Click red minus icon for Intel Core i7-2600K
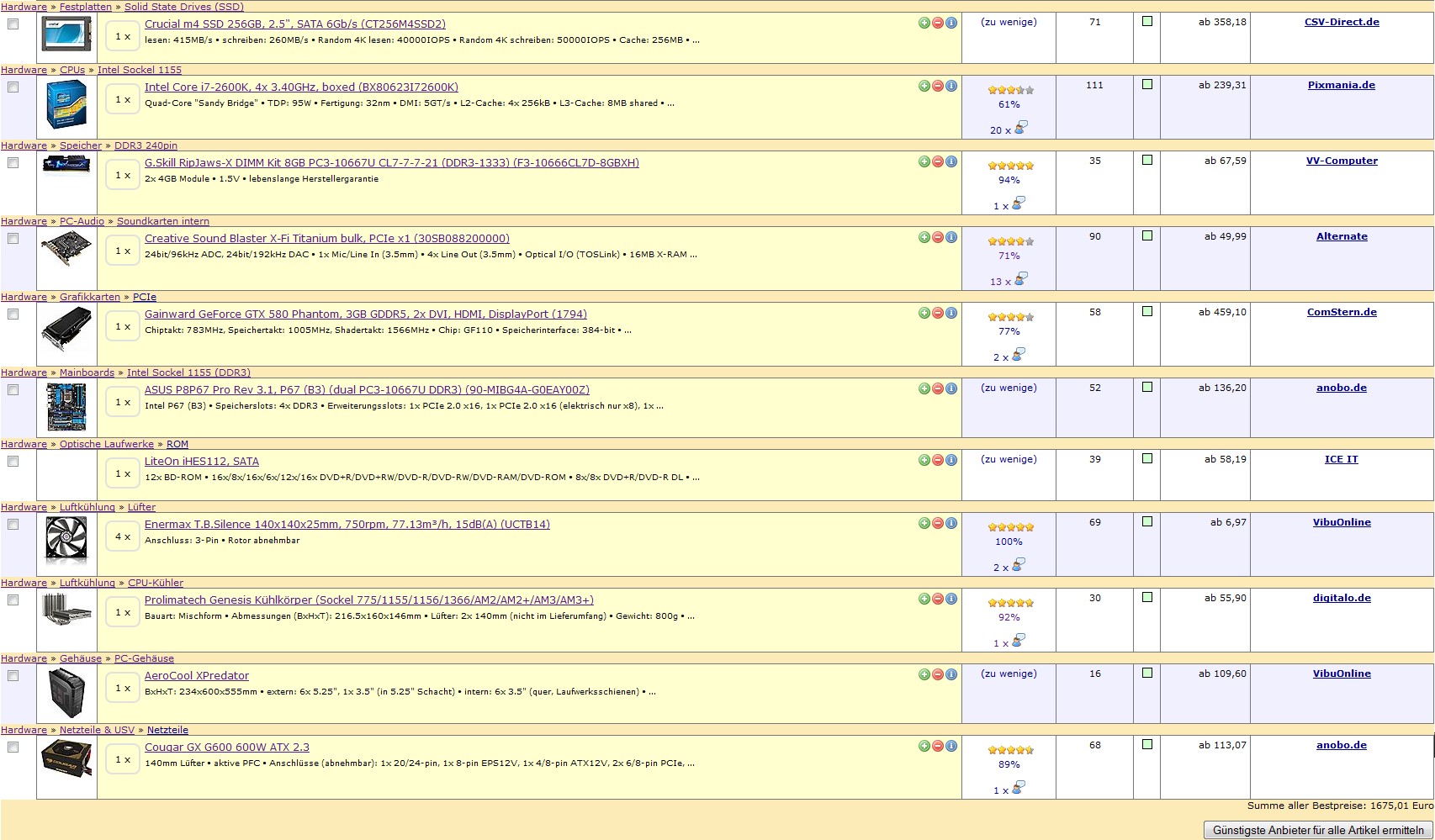 (937, 86)
